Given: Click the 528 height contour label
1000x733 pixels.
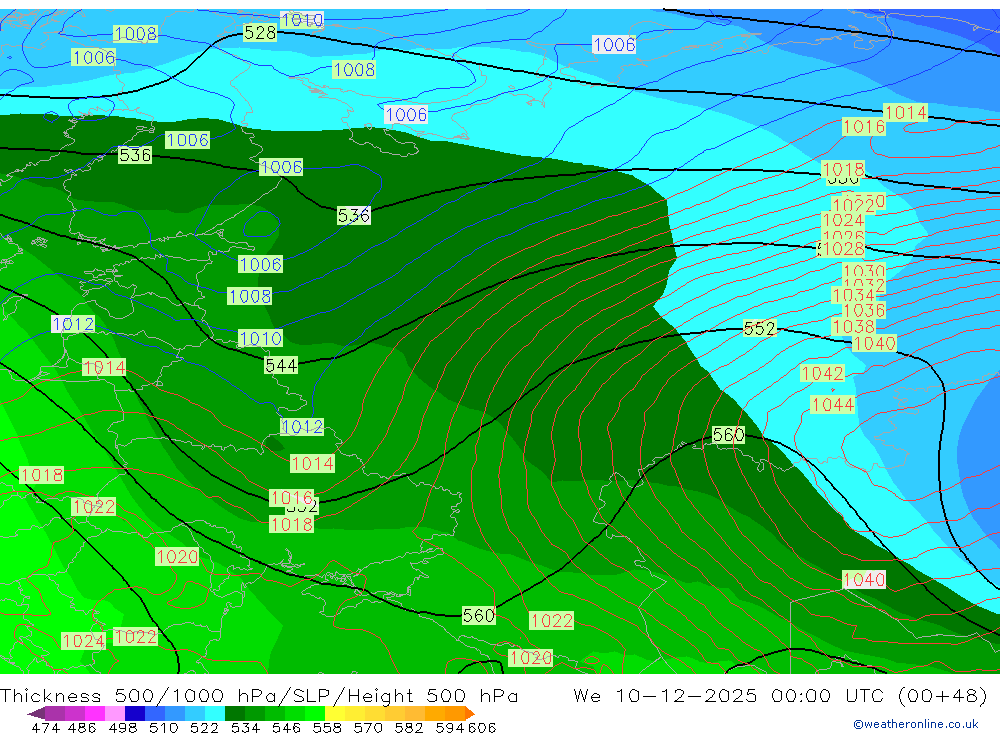Looking at the screenshot, I should [x=260, y=32].
